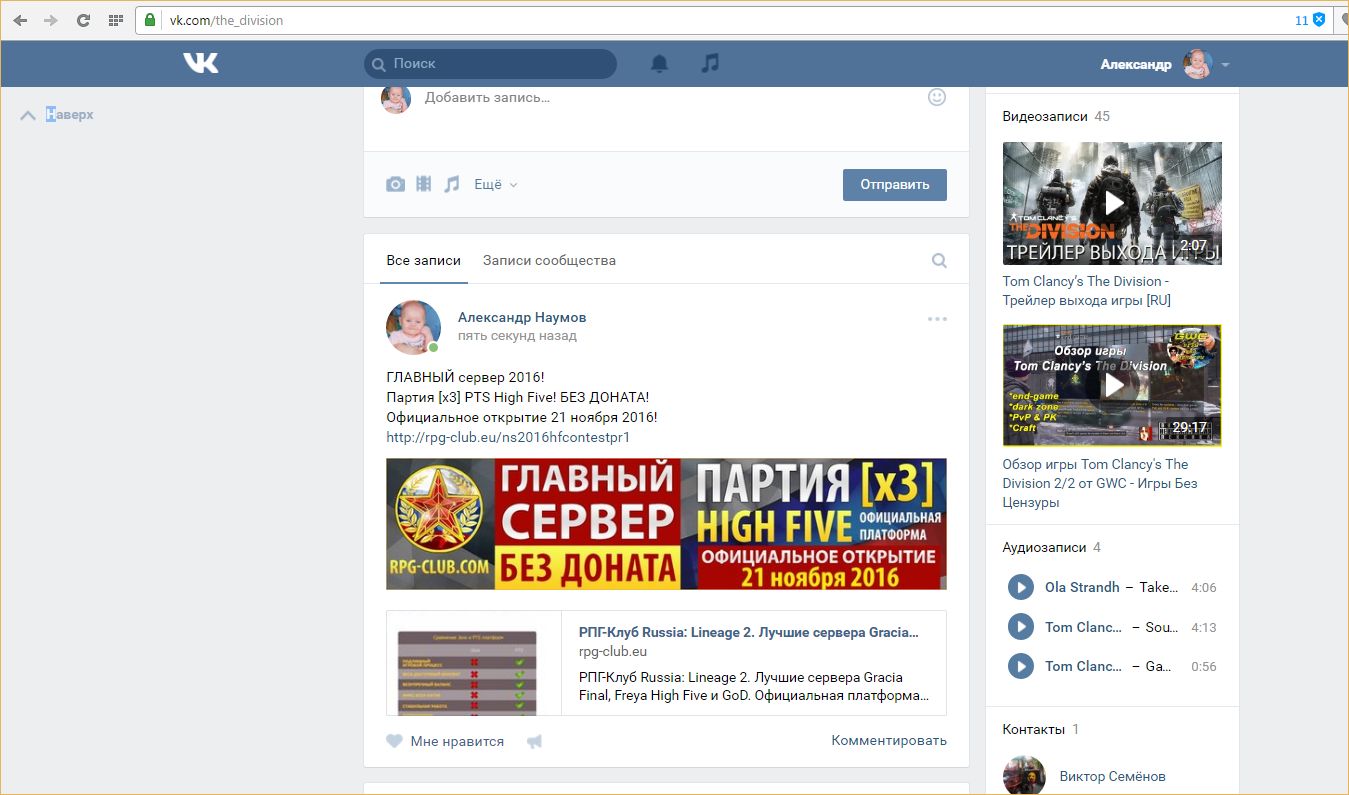
Task: Play The Division release trailer video thumbnail
Action: [x=1112, y=203]
